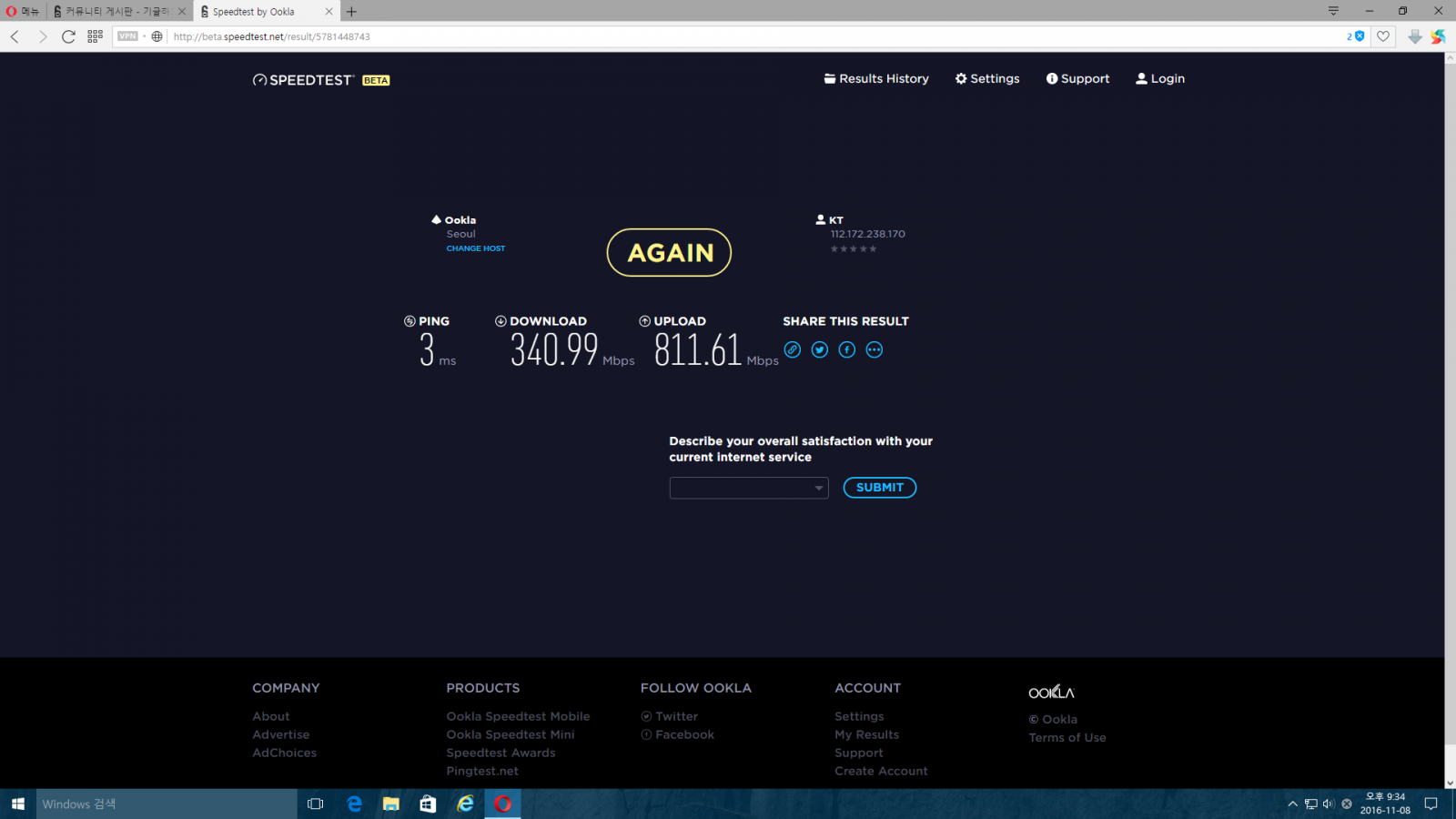Open more sharing options ellipsis icon
This screenshot has width=1456, height=819.
click(875, 350)
